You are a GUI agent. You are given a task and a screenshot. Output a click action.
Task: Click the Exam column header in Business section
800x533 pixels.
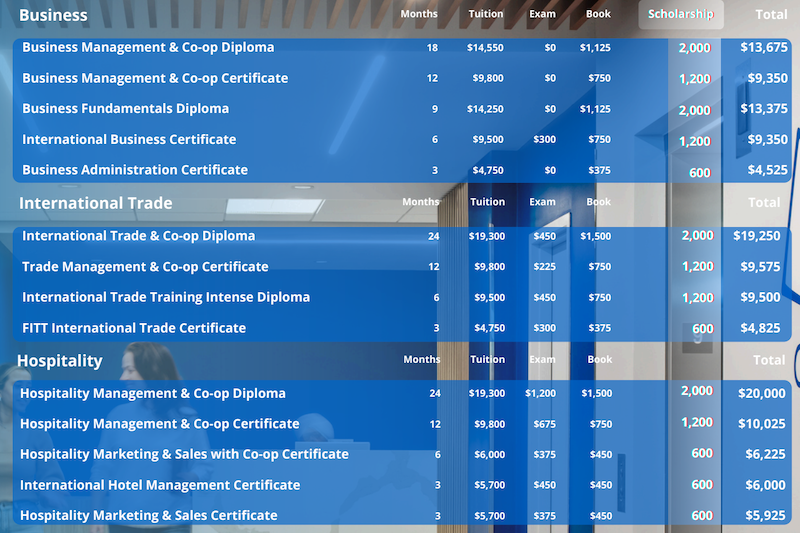[x=542, y=14]
